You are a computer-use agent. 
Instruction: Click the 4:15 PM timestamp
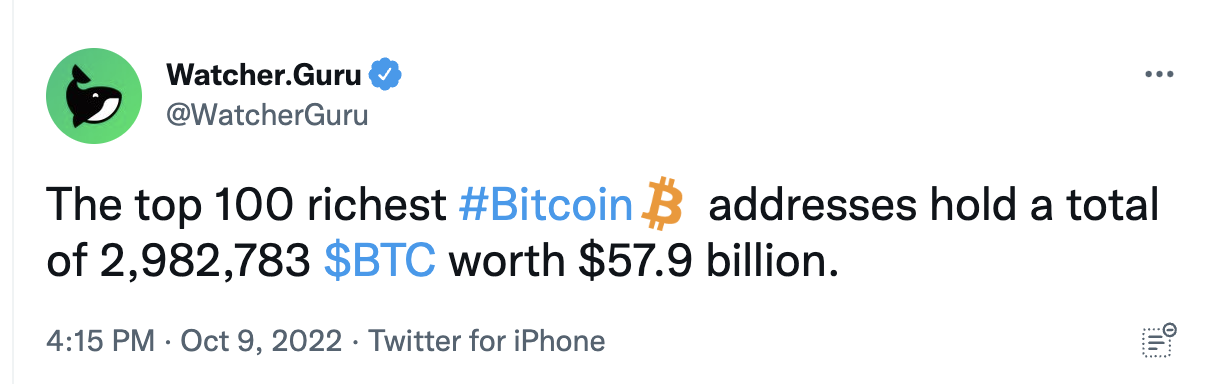tap(100, 341)
